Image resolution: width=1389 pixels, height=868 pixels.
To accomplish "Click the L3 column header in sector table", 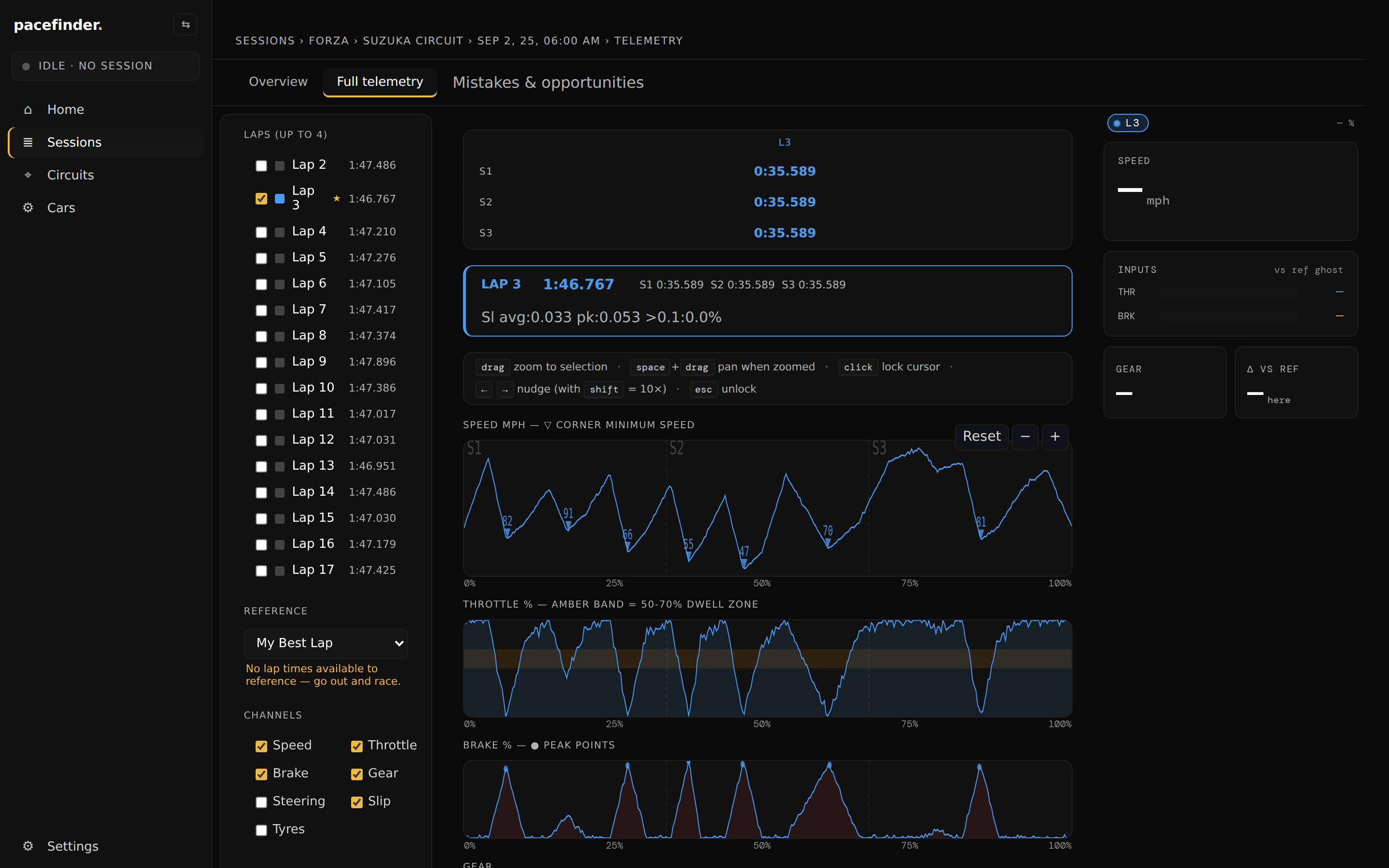I will 785,142.
